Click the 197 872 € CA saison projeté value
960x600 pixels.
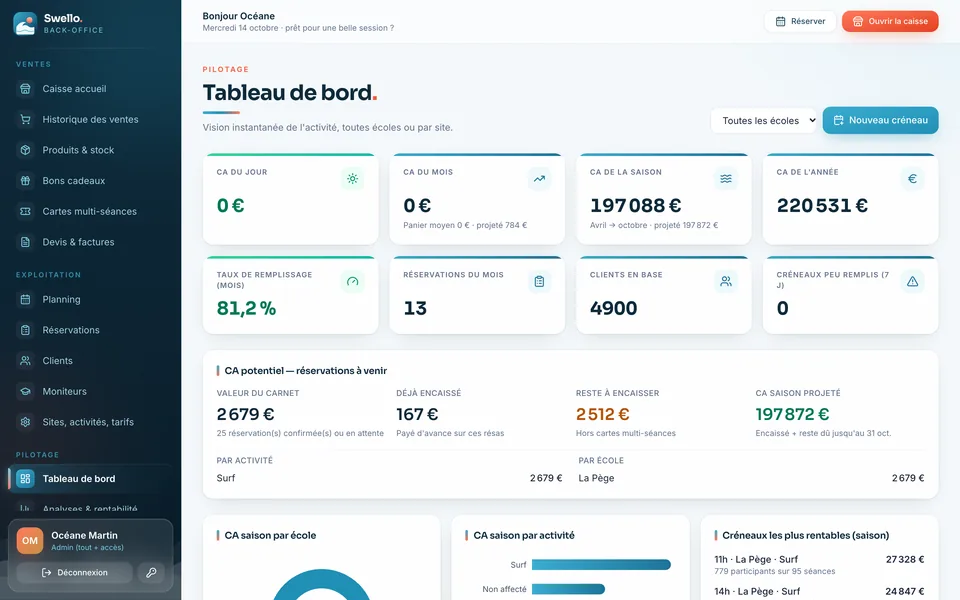pyautogui.click(x=792, y=414)
